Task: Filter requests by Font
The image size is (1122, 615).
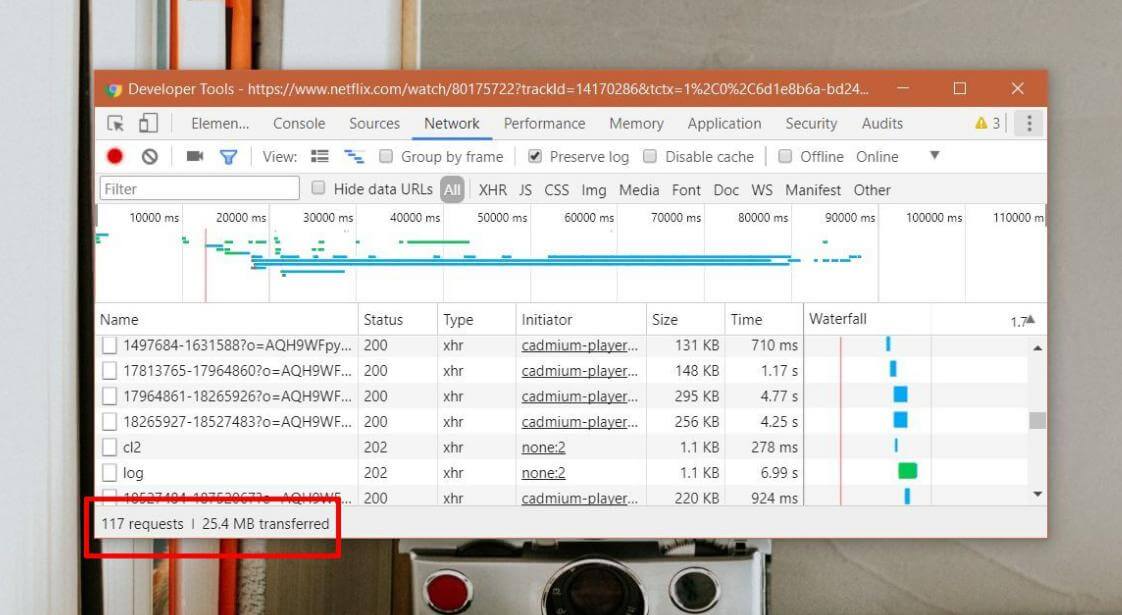Action: pyautogui.click(x=686, y=190)
